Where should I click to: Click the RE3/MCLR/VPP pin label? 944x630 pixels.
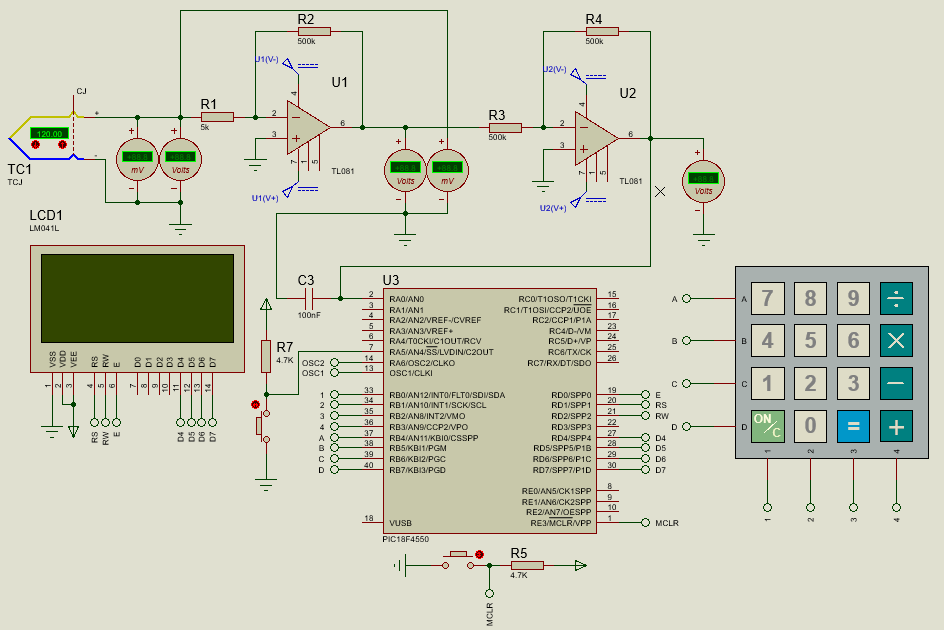[x=560, y=523]
